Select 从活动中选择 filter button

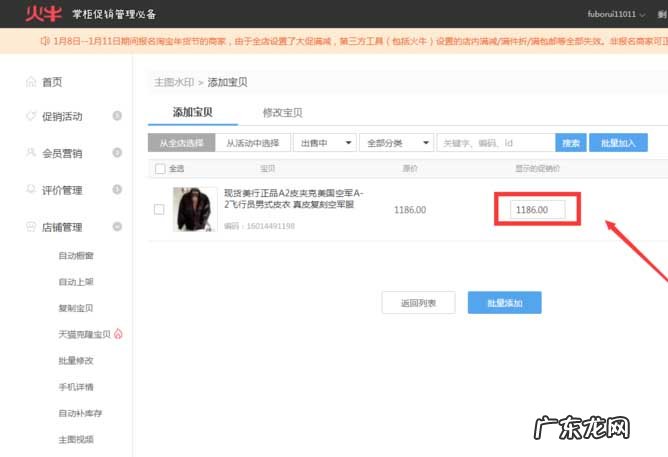[x=253, y=143]
